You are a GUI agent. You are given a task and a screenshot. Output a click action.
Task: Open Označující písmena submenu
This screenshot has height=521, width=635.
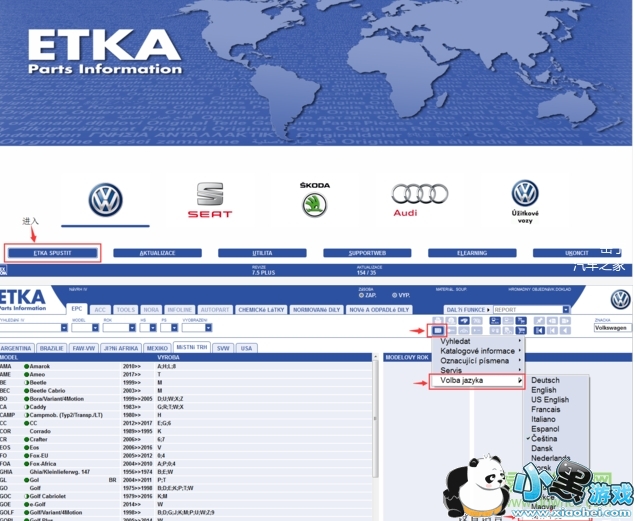point(477,361)
